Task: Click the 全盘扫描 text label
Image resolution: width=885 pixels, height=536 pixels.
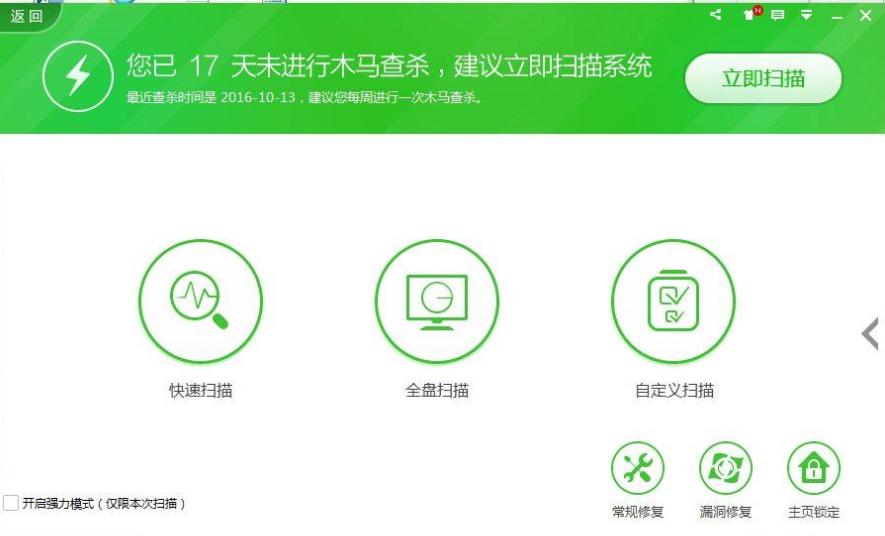Action: pyautogui.click(x=437, y=391)
